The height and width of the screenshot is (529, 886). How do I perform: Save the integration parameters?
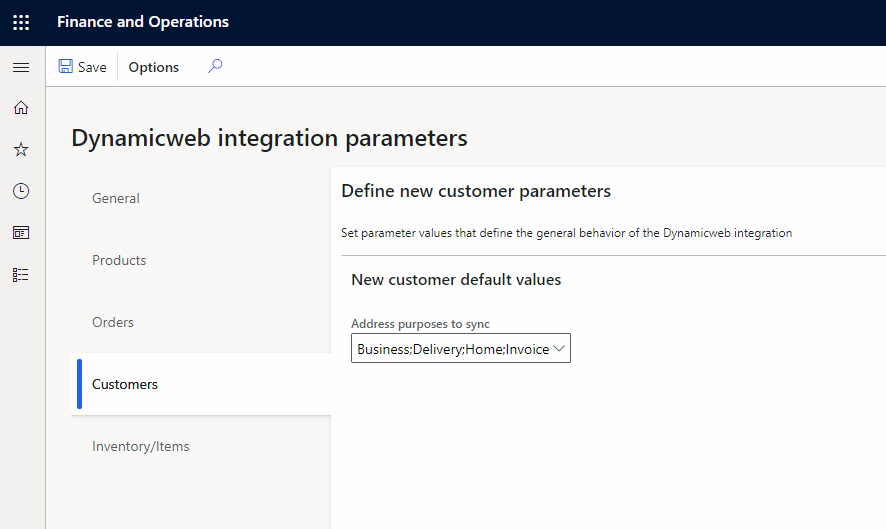pos(82,67)
